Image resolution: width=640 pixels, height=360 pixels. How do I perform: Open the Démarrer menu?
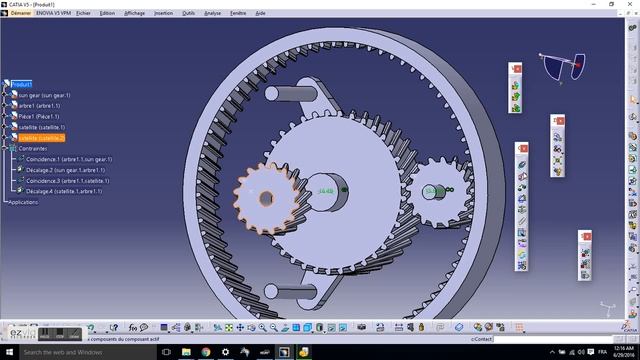20,13
